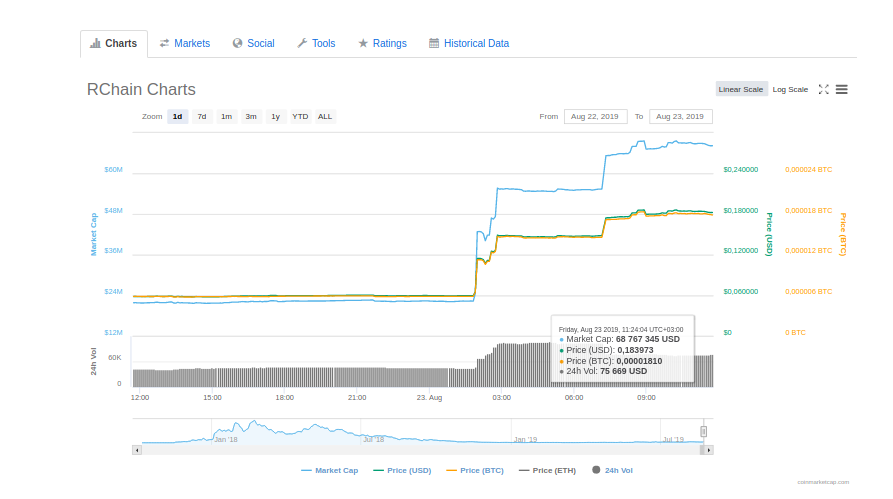
Task: Click the coinmarketcap.com credit link
Action: coord(823,482)
